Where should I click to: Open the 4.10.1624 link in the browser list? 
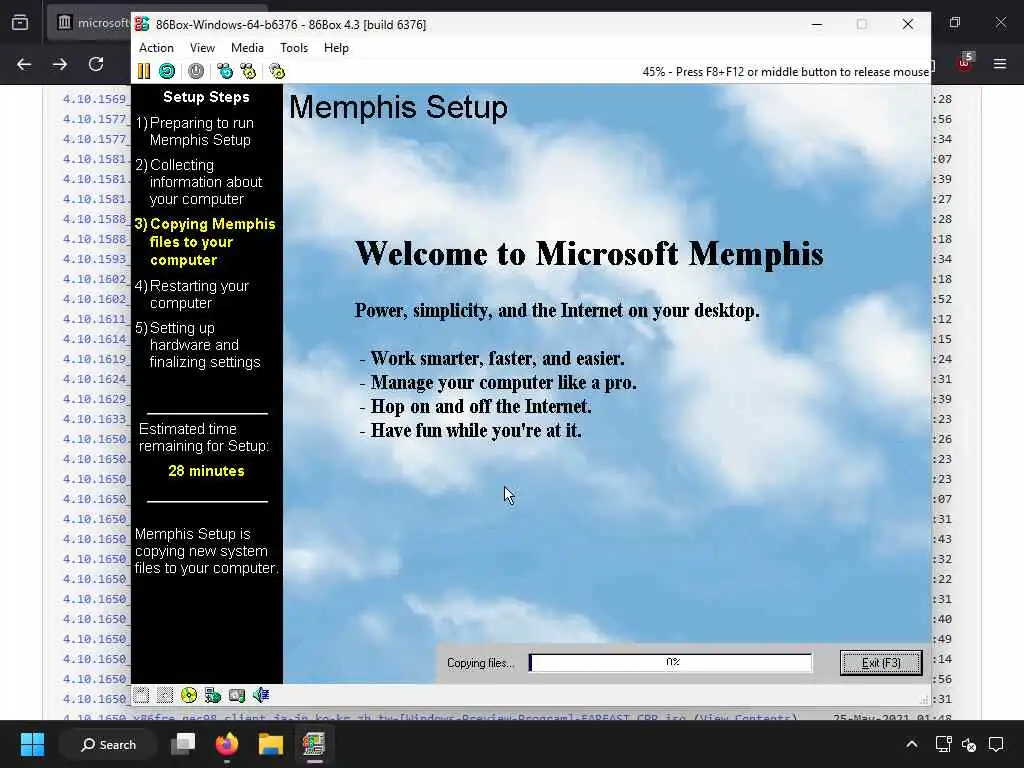coord(95,379)
